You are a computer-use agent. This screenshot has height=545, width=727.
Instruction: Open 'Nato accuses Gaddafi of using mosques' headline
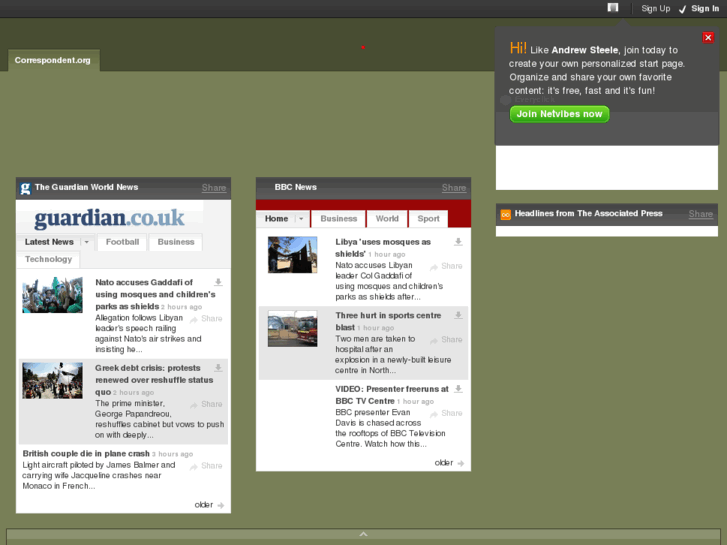(155, 295)
